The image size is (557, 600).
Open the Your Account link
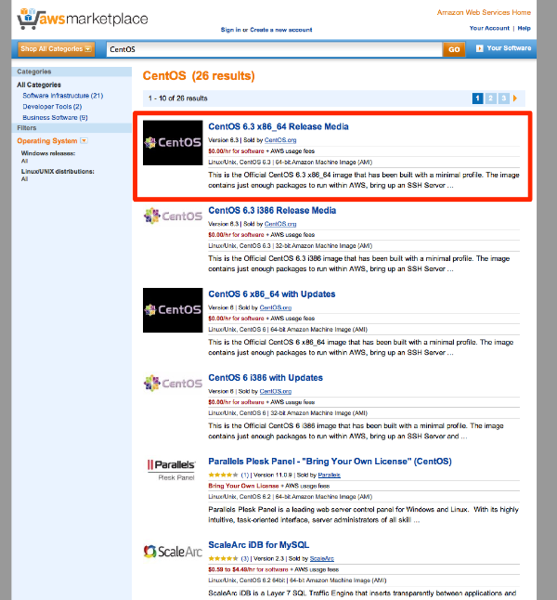(489, 28)
